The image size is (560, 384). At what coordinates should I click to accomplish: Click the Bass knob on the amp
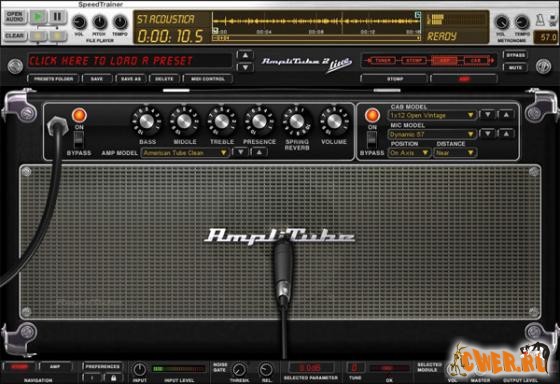pos(146,121)
